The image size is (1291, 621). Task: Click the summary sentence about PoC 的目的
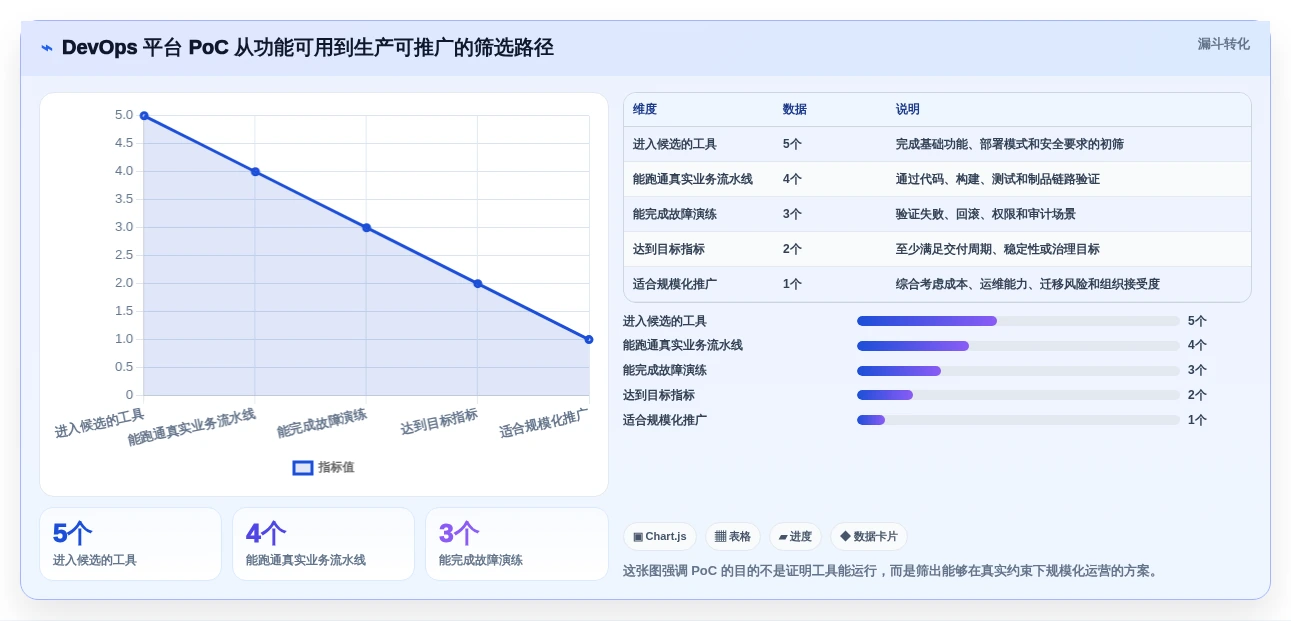tap(892, 571)
